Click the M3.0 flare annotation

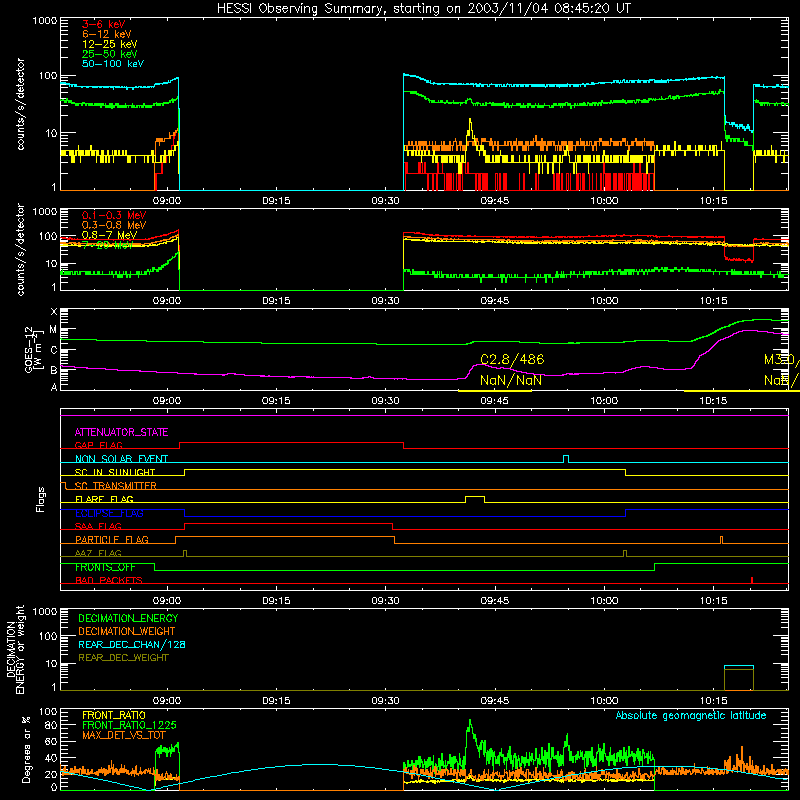(782, 360)
